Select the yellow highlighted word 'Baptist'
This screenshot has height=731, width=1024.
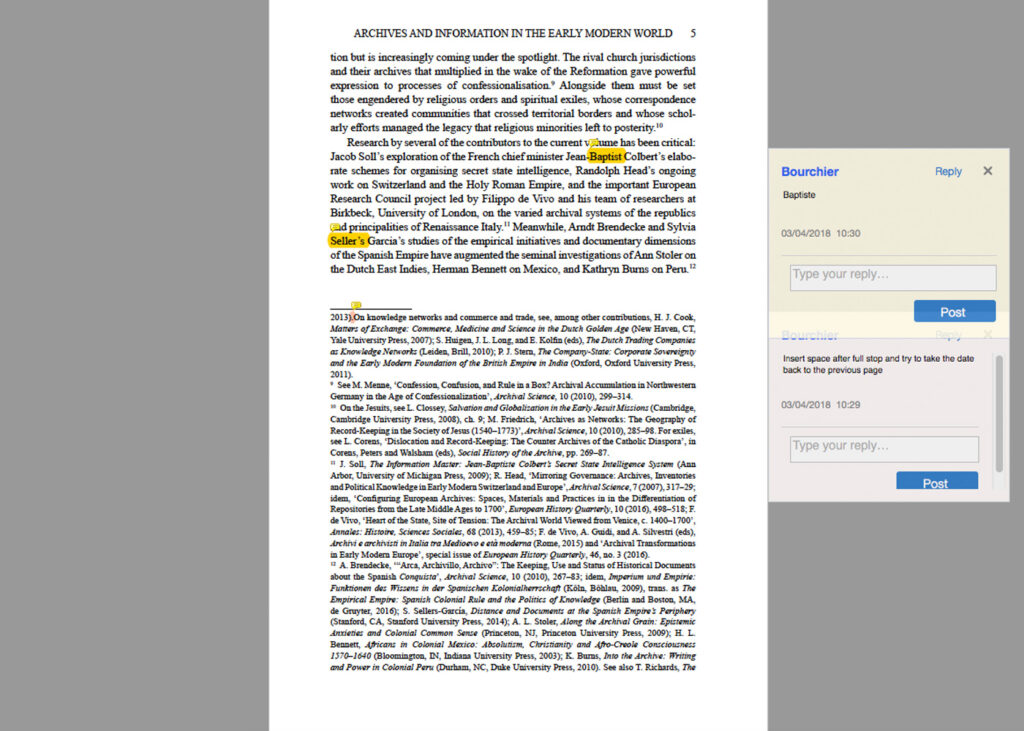(606, 157)
